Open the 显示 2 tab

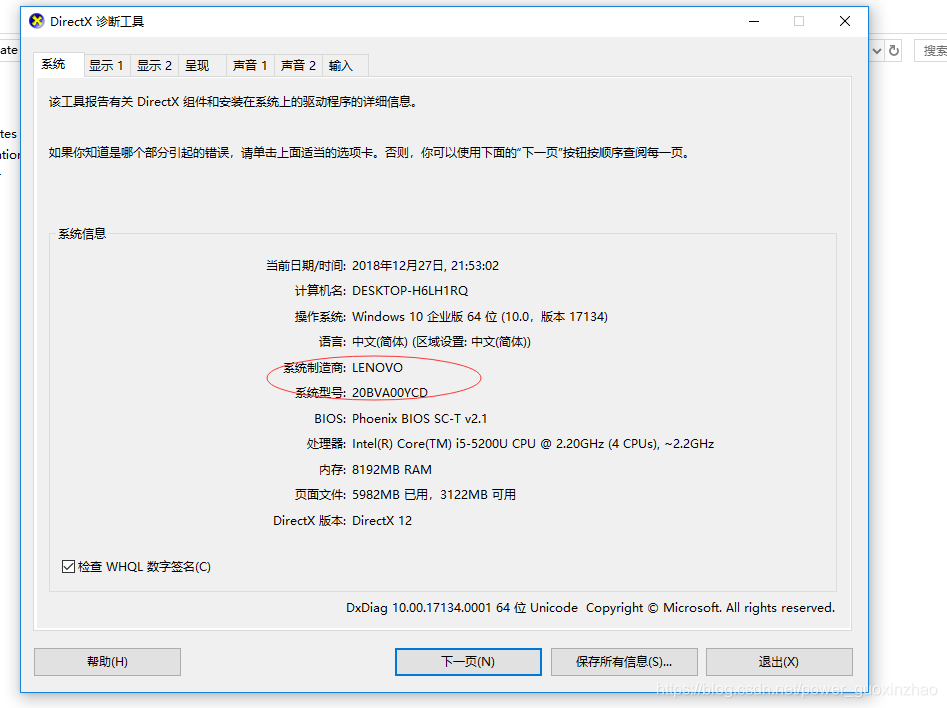point(155,65)
